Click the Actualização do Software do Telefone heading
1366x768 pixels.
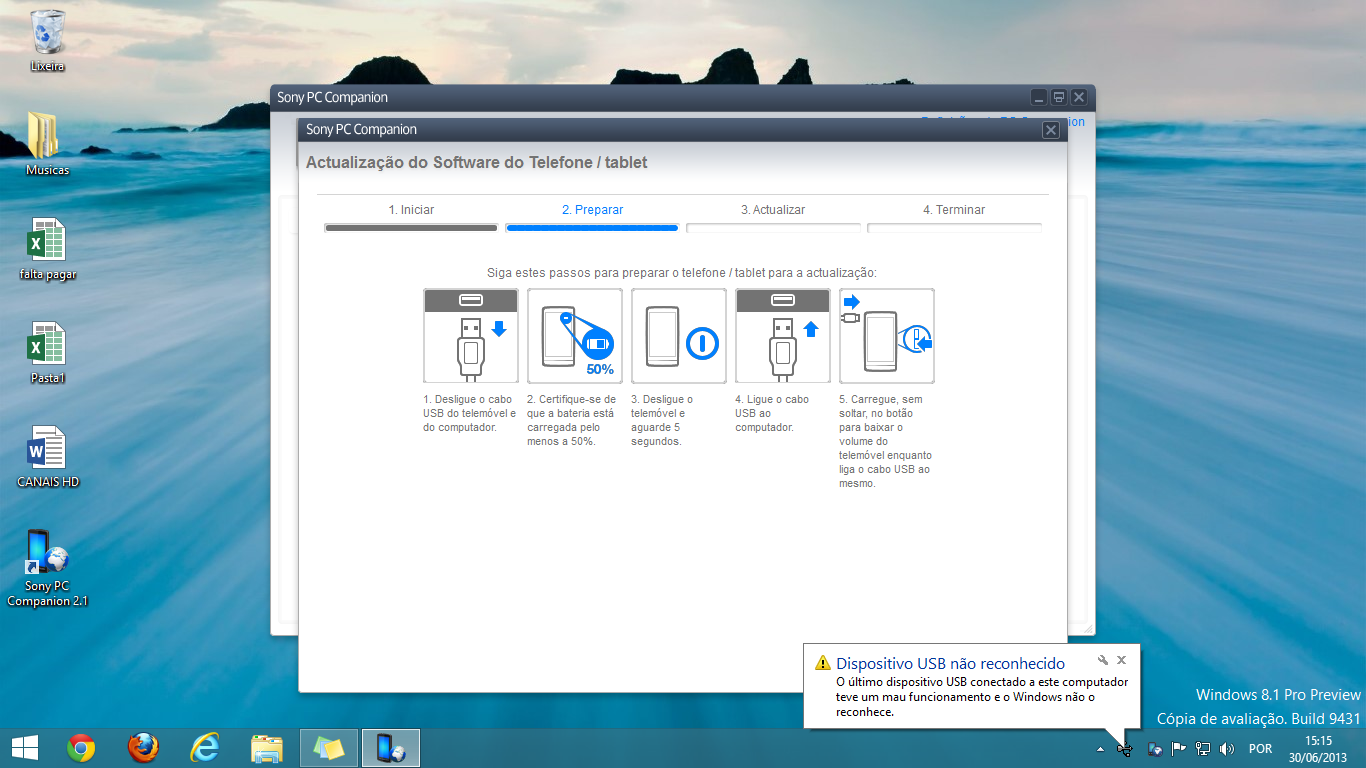[x=477, y=162]
